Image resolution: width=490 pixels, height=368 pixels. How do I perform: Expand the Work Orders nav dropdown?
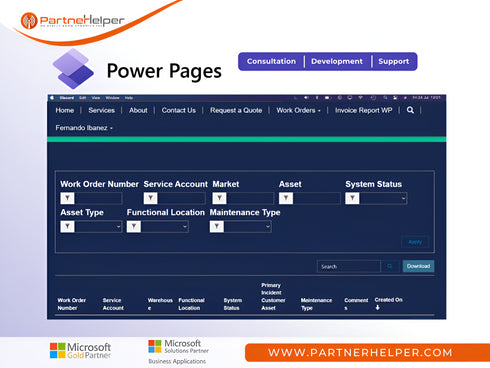pos(298,110)
